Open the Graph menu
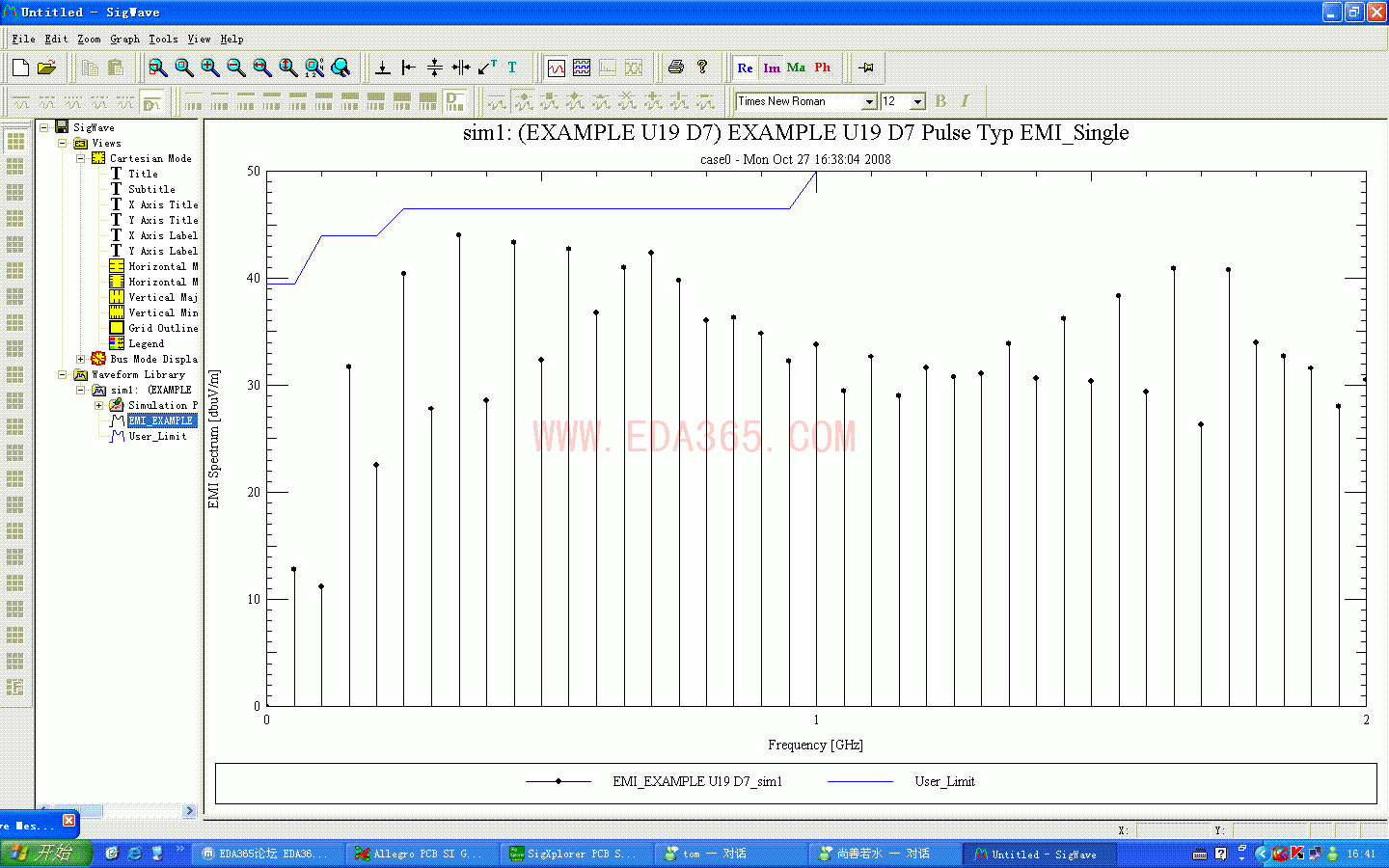This screenshot has height=868, width=1389. pyautogui.click(x=125, y=40)
